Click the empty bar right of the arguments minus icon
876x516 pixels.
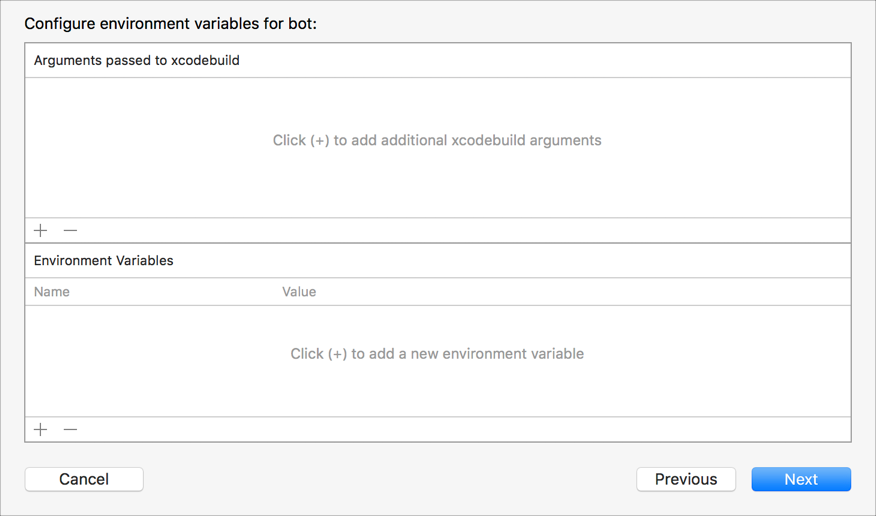[x=450, y=230]
